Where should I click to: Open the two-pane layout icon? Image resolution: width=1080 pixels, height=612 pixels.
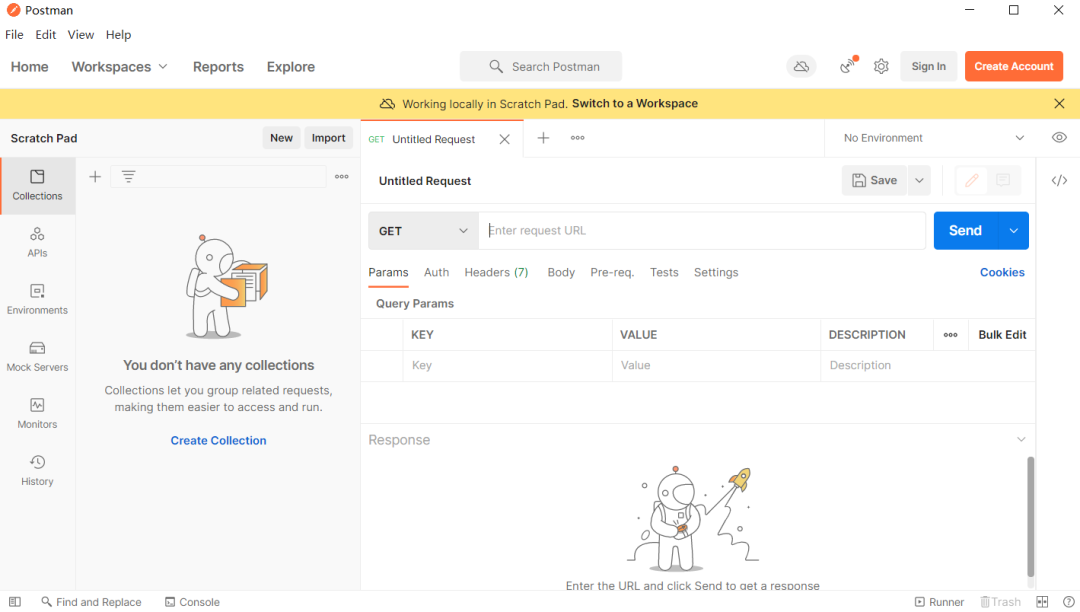click(1042, 602)
